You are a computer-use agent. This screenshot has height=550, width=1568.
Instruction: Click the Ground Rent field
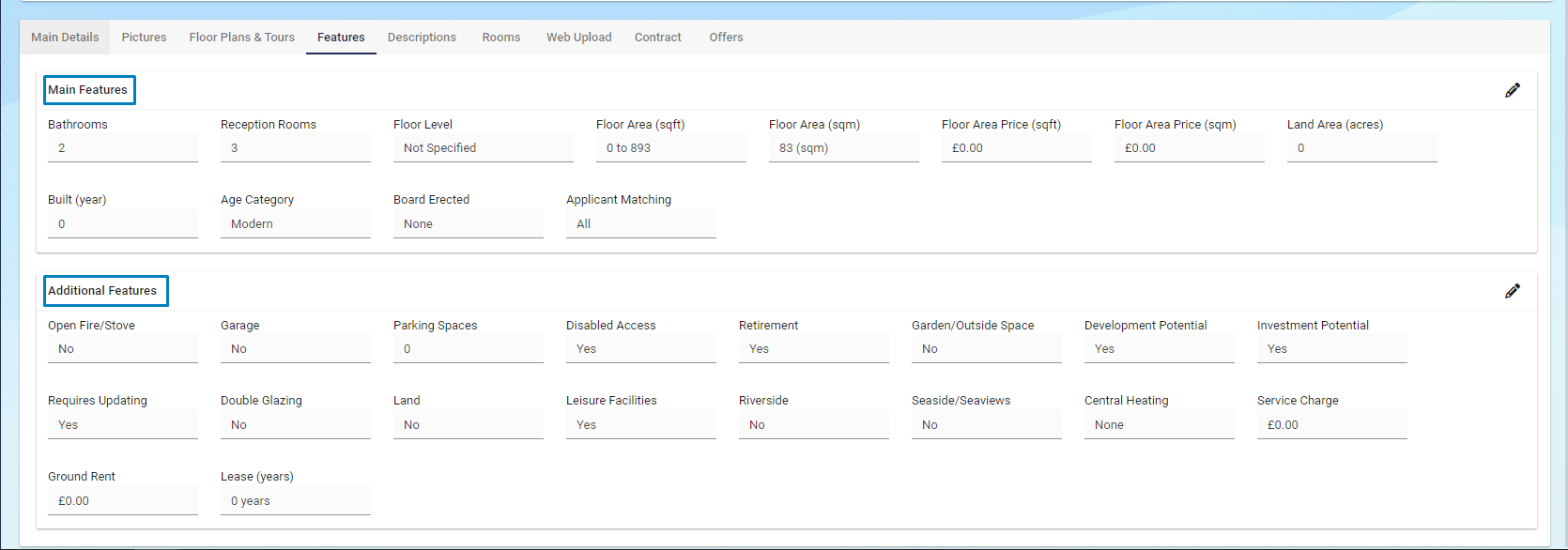123,501
